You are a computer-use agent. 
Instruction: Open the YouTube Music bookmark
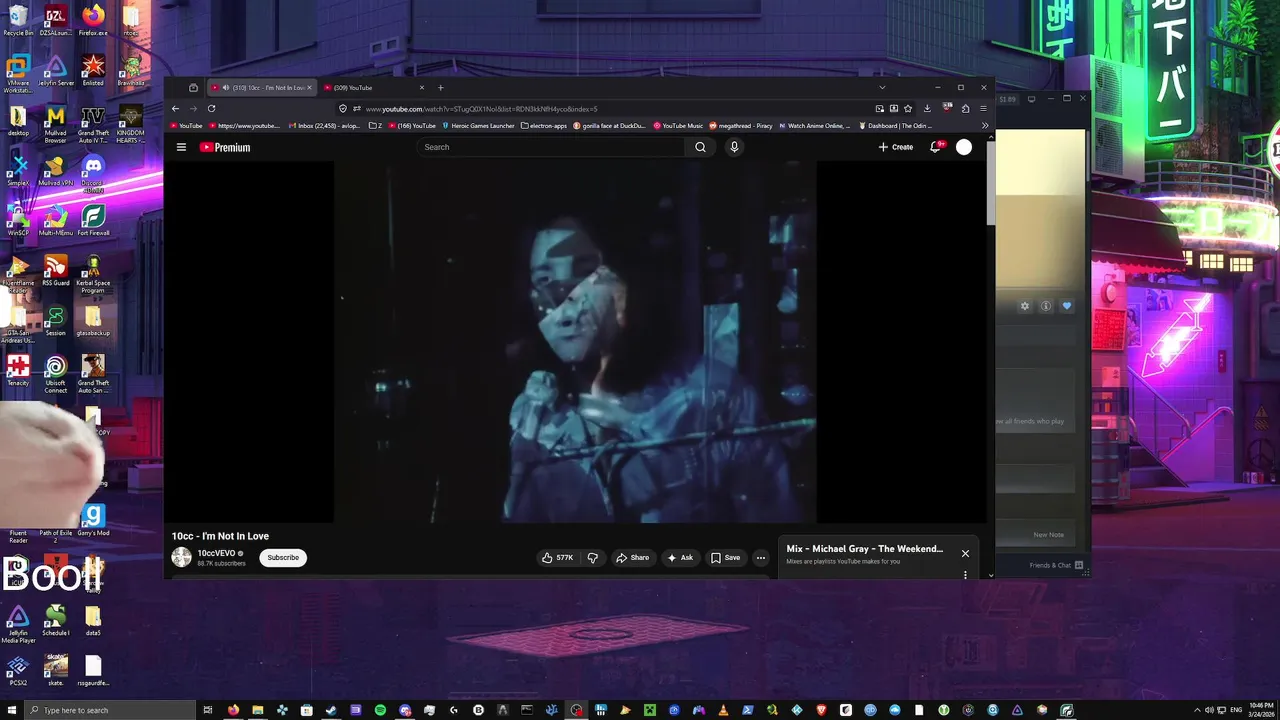click(x=679, y=126)
